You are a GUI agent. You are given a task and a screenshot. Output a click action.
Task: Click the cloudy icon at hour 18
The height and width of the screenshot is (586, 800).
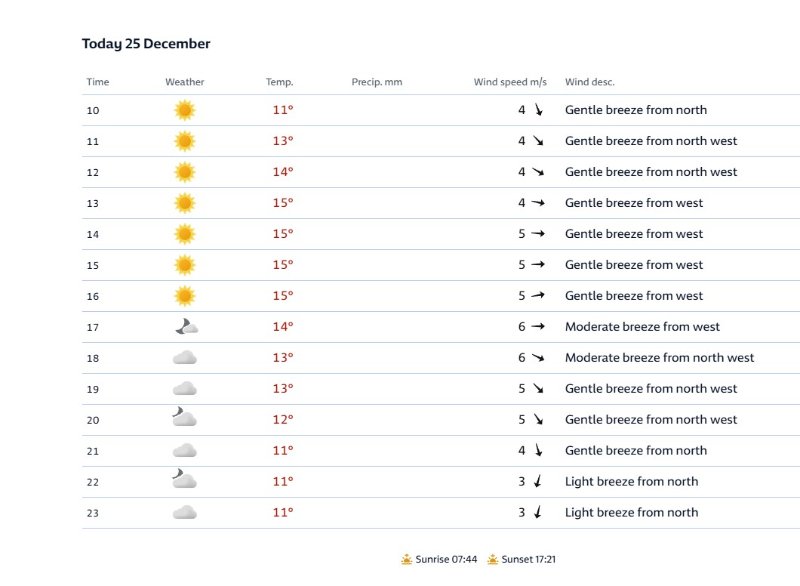[185, 358]
